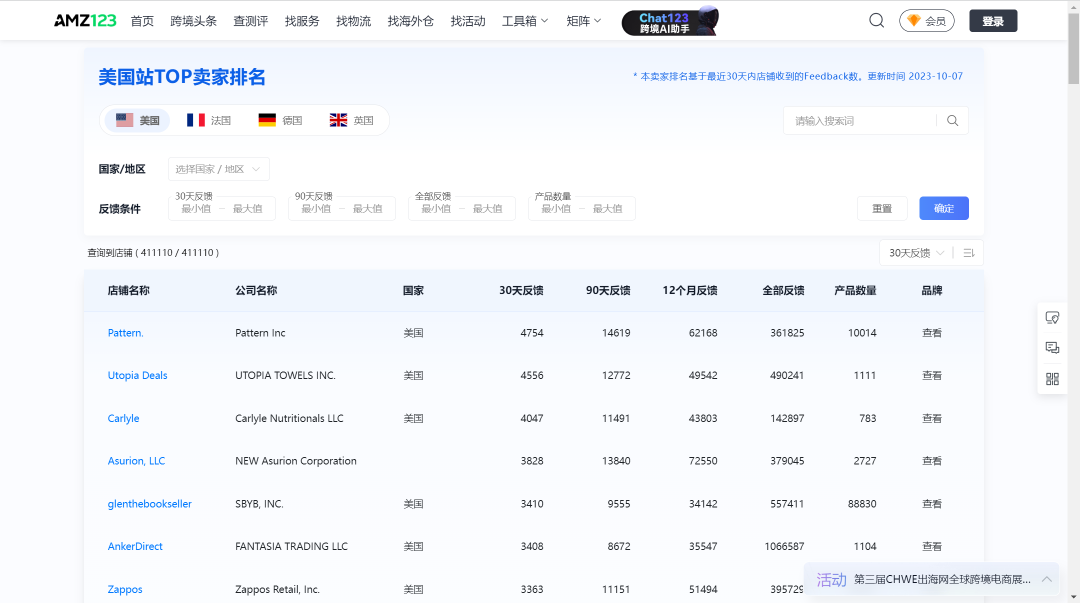The height and width of the screenshot is (603, 1080).
Task: Open the 查测评 menu item
Action: point(251,21)
